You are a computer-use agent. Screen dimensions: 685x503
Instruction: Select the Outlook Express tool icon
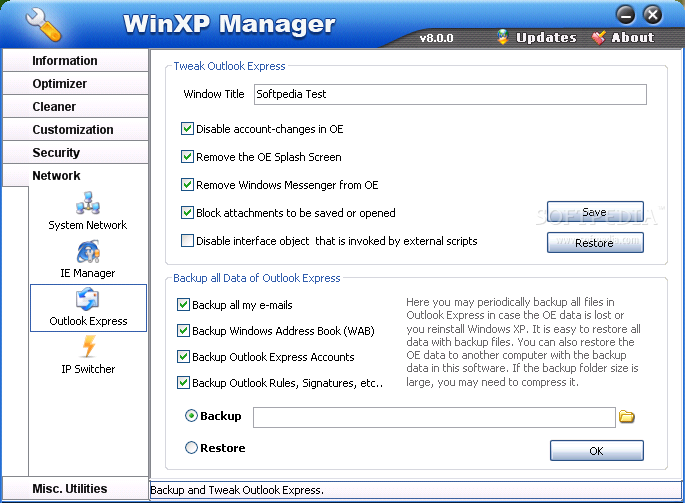(87, 299)
